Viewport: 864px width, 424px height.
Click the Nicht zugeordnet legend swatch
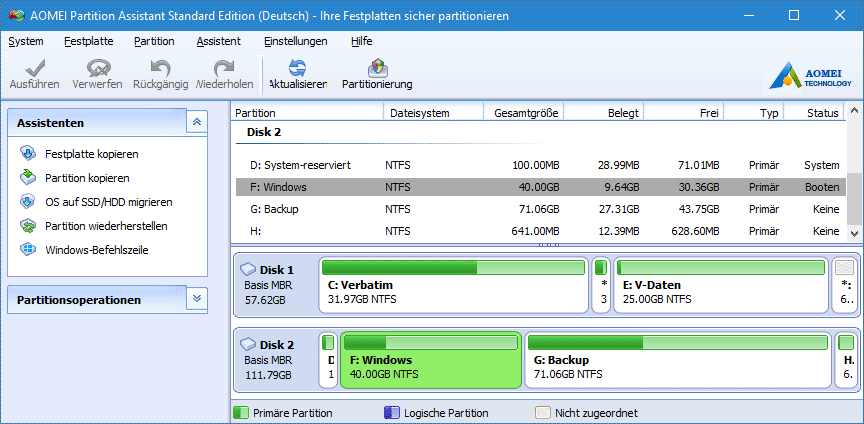pyautogui.click(x=542, y=412)
